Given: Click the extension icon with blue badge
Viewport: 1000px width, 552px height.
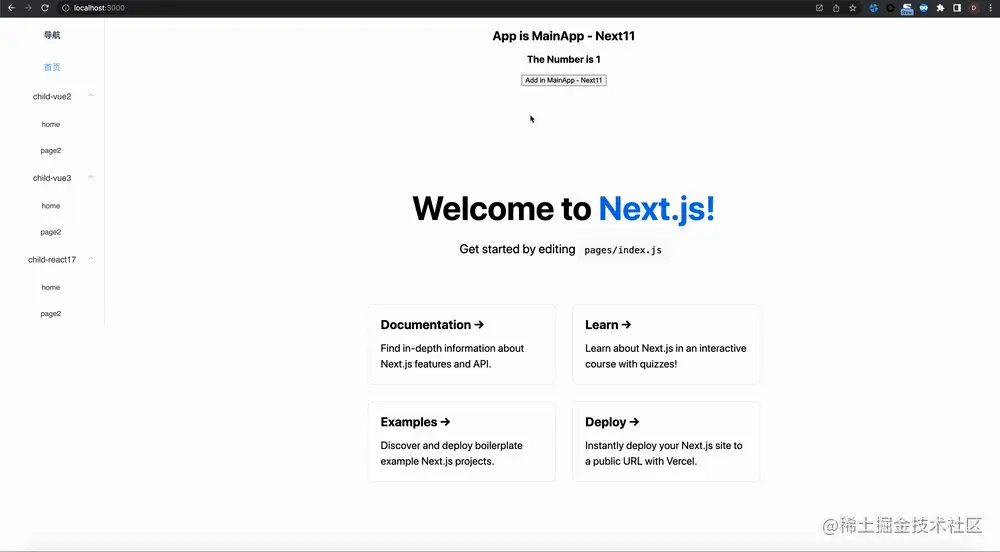Looking at the screenshot, I should (x=907, y=8).
